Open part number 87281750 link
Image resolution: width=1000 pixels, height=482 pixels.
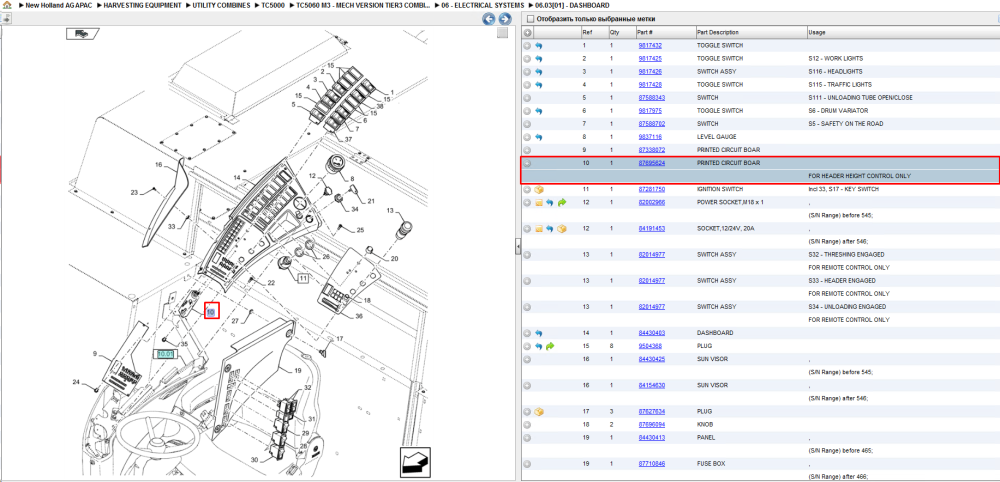(x=652, y=189)
